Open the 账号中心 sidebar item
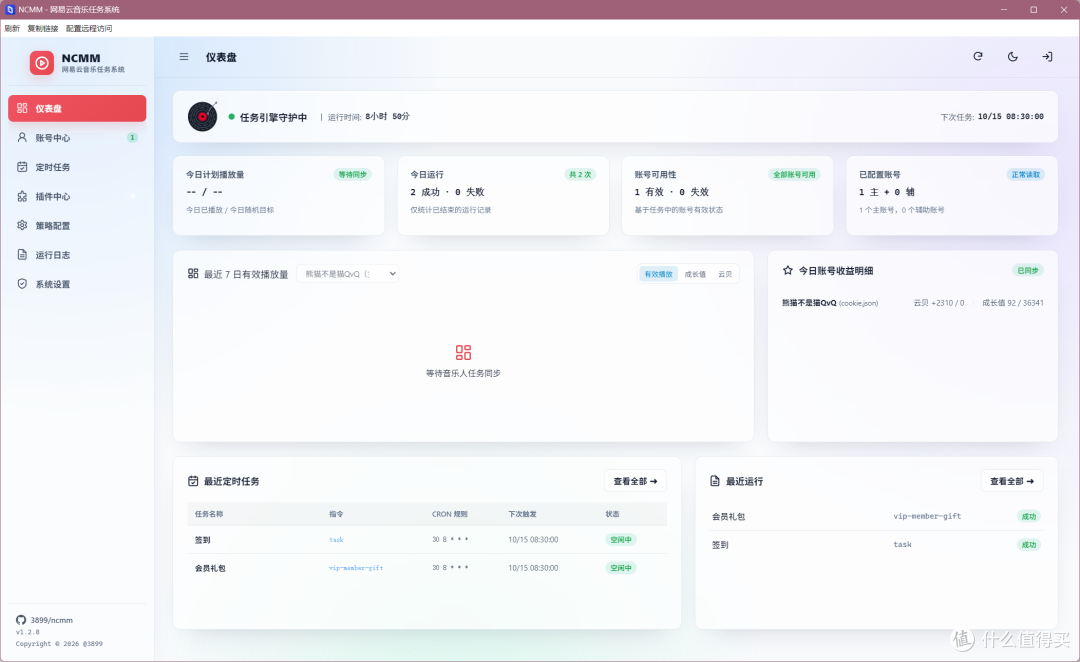 click(x=77, y=138)
